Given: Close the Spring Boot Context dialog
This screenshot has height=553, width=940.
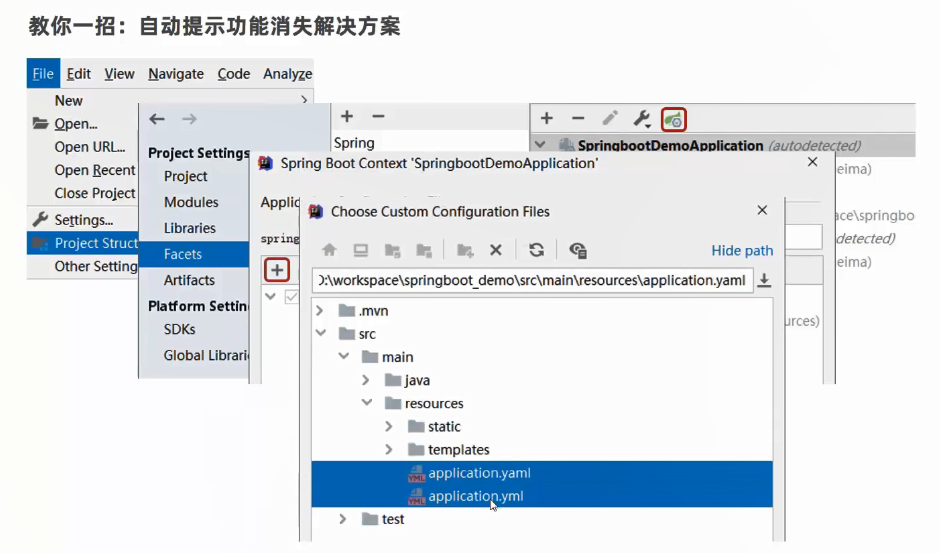Looking at the screenshot, I should click(812, 162).
